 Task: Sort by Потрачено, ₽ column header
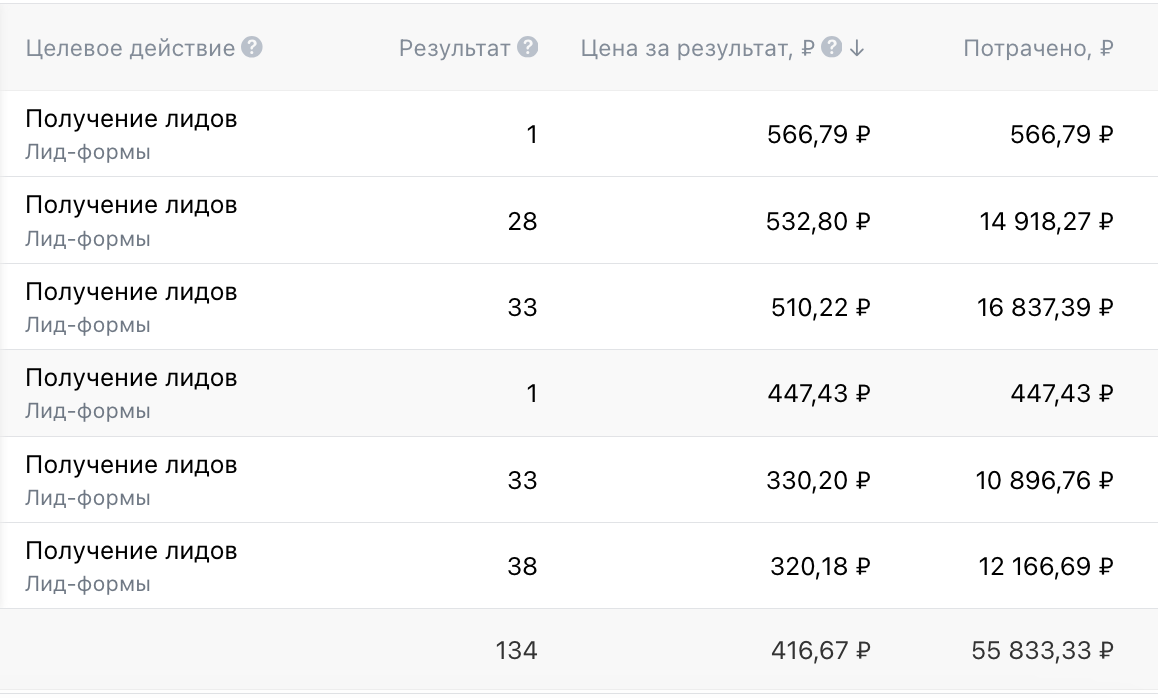[x=1038, y=48]
